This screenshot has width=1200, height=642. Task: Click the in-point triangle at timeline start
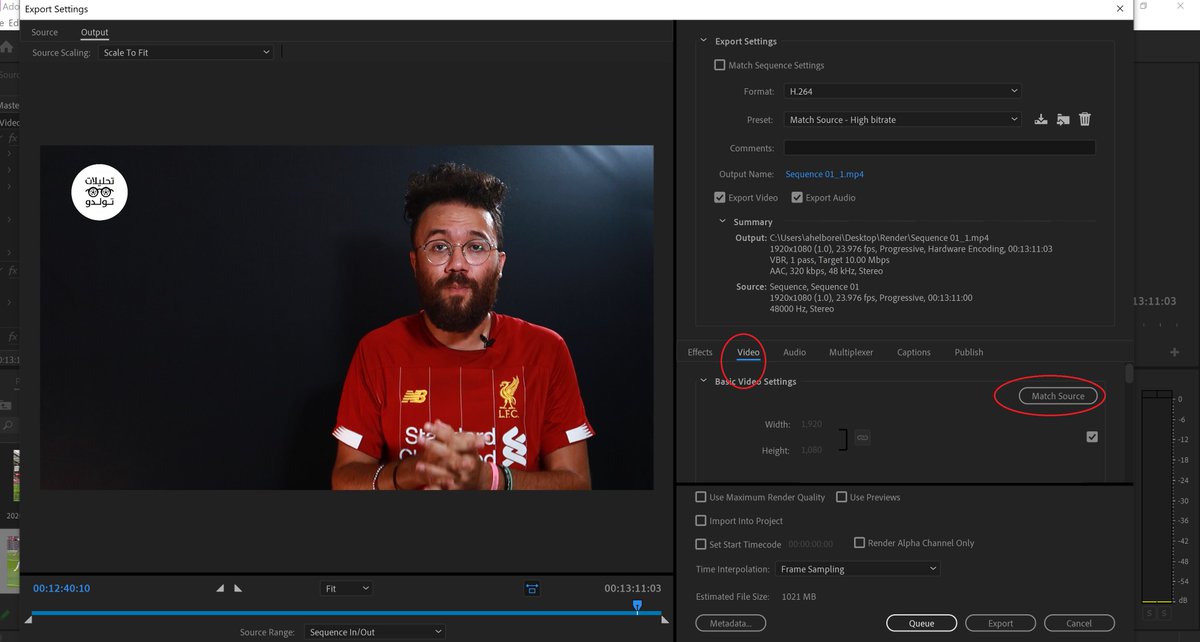point(28,621)
